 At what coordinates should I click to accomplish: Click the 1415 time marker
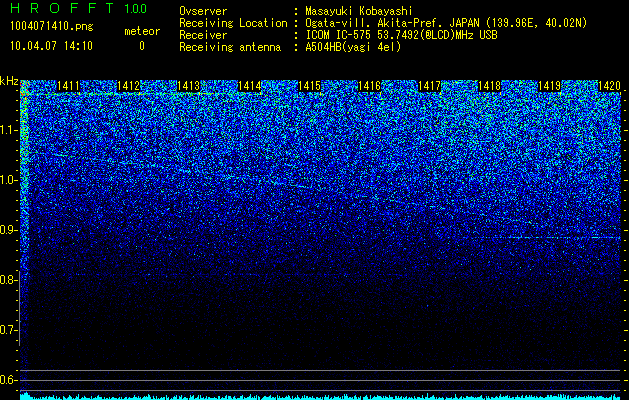click(x=310, y=86)
